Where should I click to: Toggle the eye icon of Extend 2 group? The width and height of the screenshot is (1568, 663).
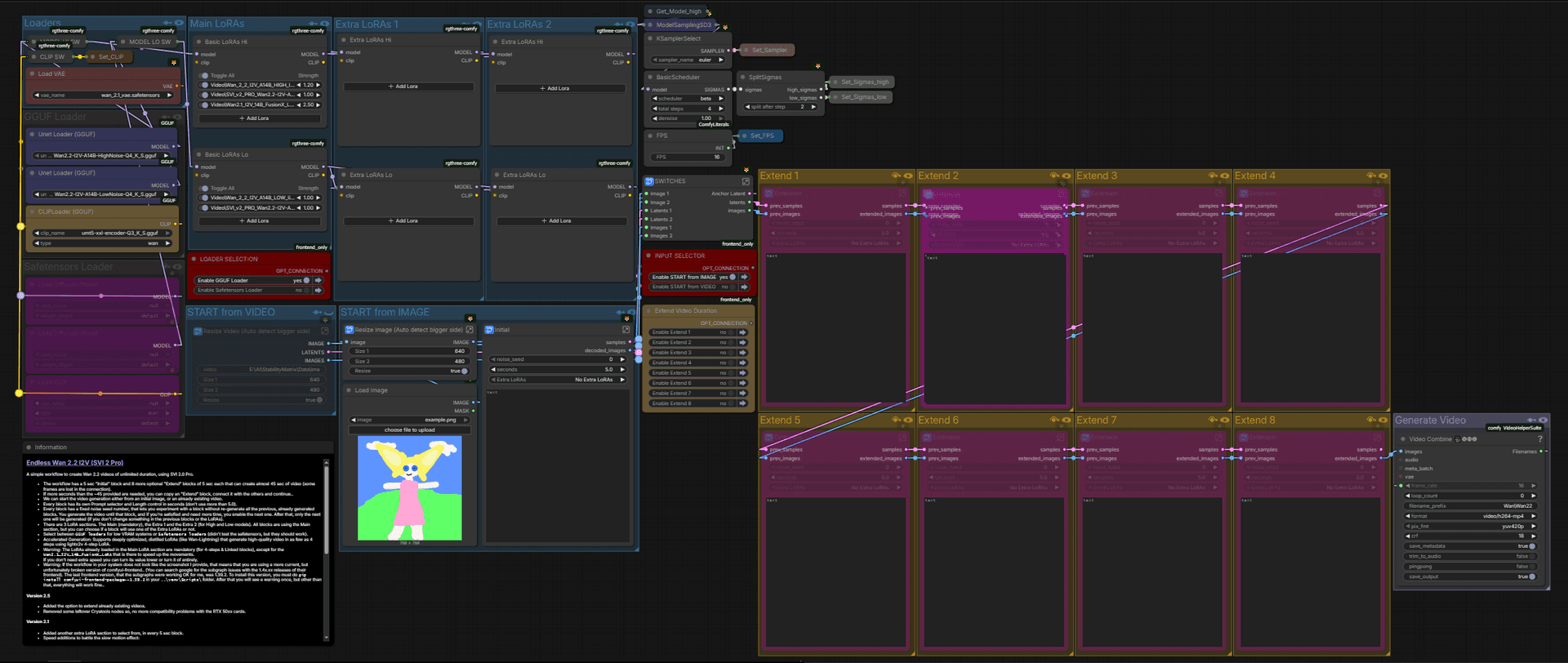pos(1067,176)
